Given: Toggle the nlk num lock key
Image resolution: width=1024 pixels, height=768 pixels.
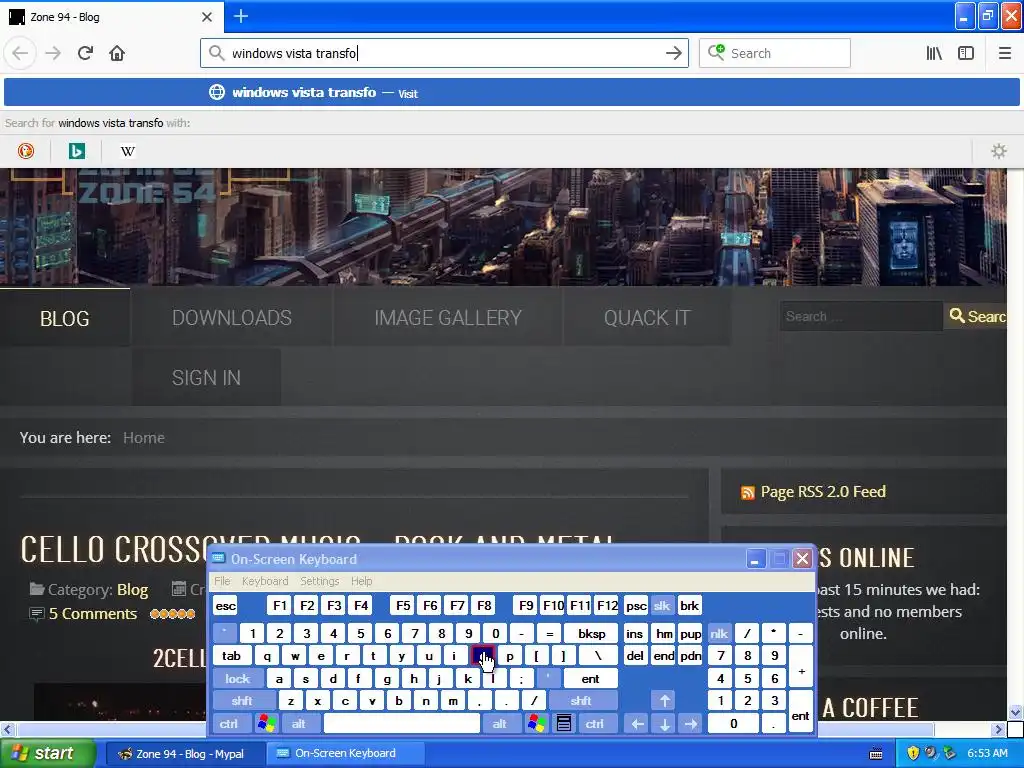Looking at the screenshot, I should tap(719, 633).
